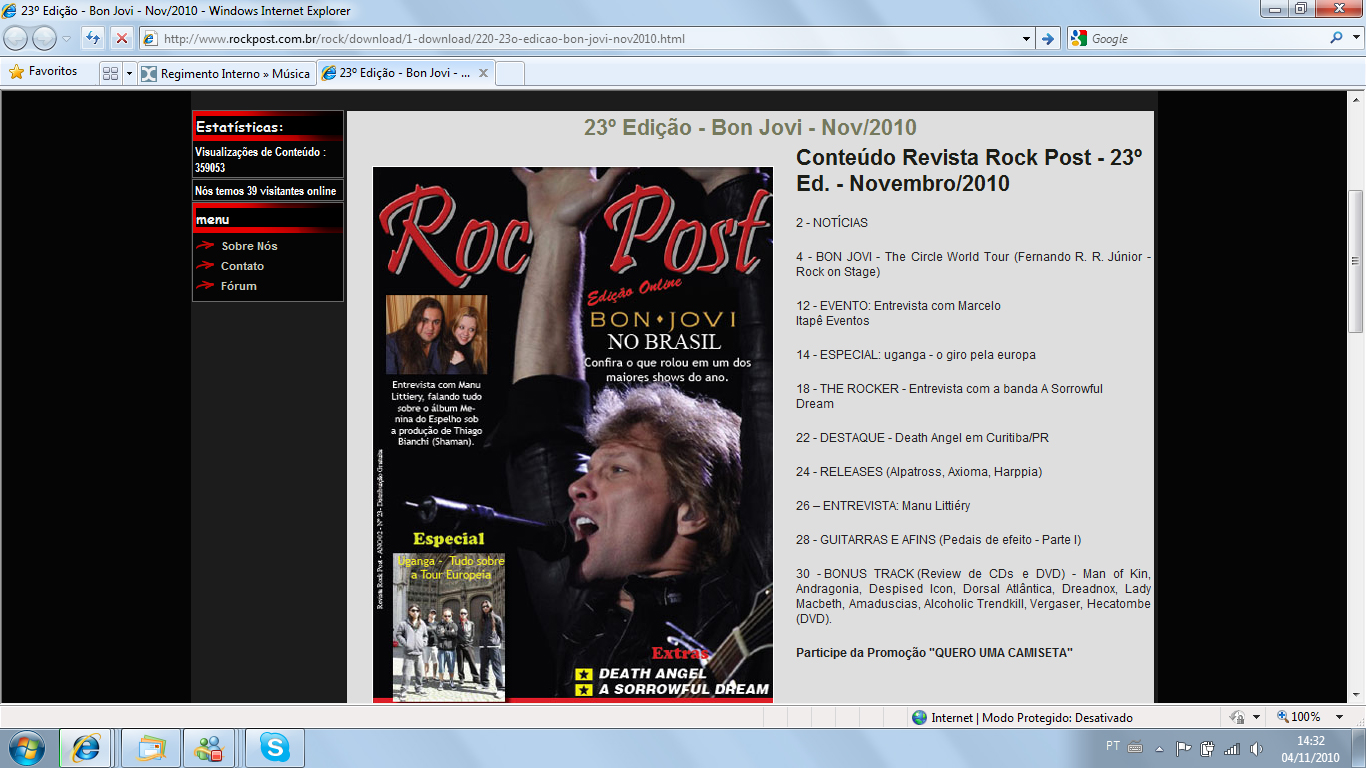Click '28 - GUITARRAS E AFINS' line
Viewport: 1366px width, 768px height.
(x=938, y=540)
